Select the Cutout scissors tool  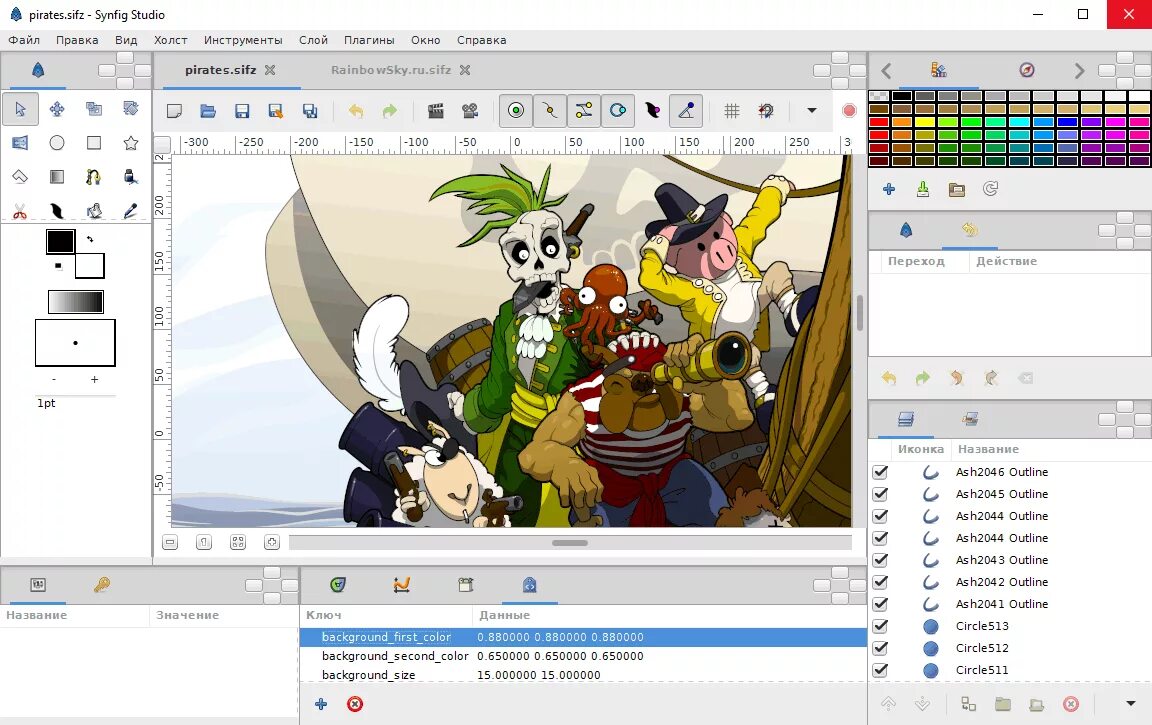pos(21,211)
